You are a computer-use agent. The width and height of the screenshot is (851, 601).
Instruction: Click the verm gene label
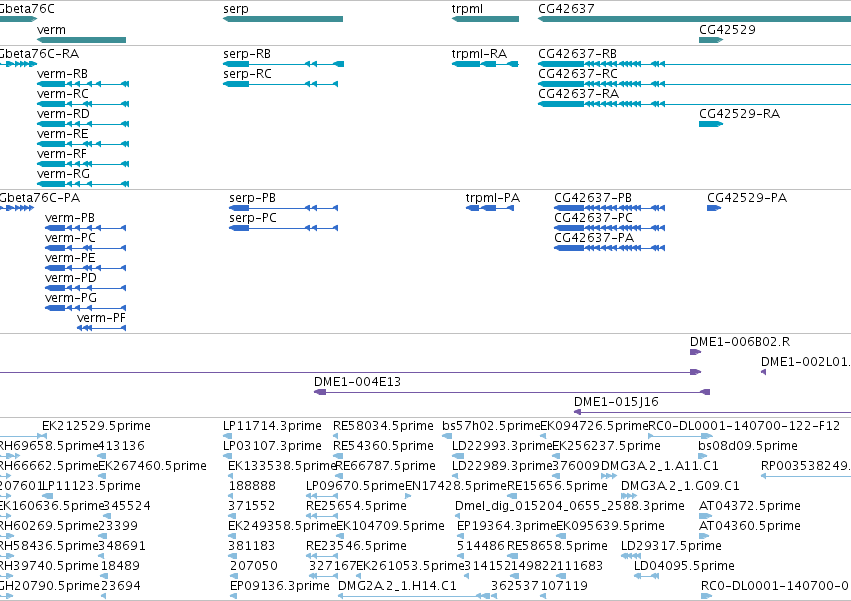pyautogui.click(x=51, y=30)
